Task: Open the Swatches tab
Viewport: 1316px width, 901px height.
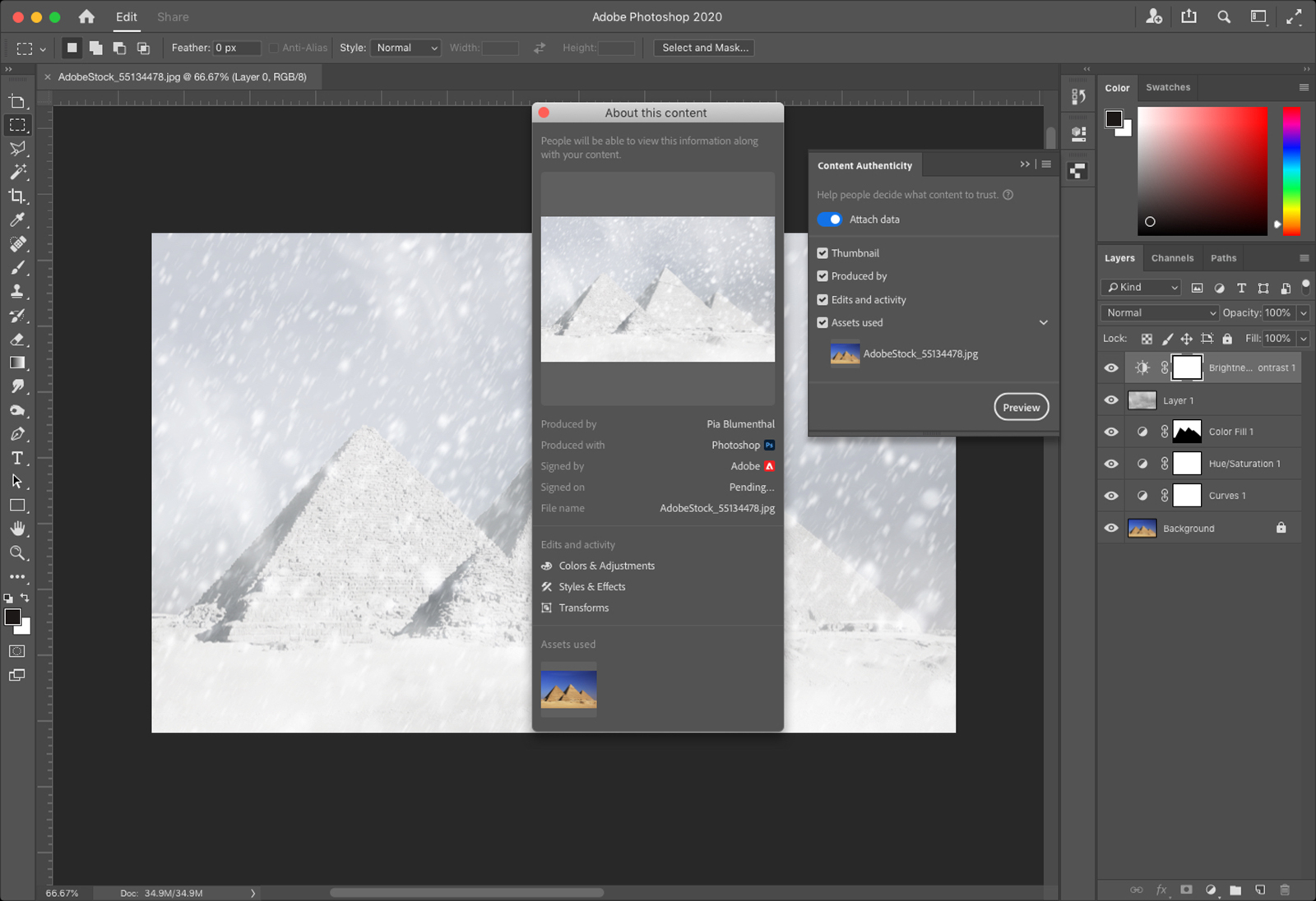Action: click(x=1167, y=87)
